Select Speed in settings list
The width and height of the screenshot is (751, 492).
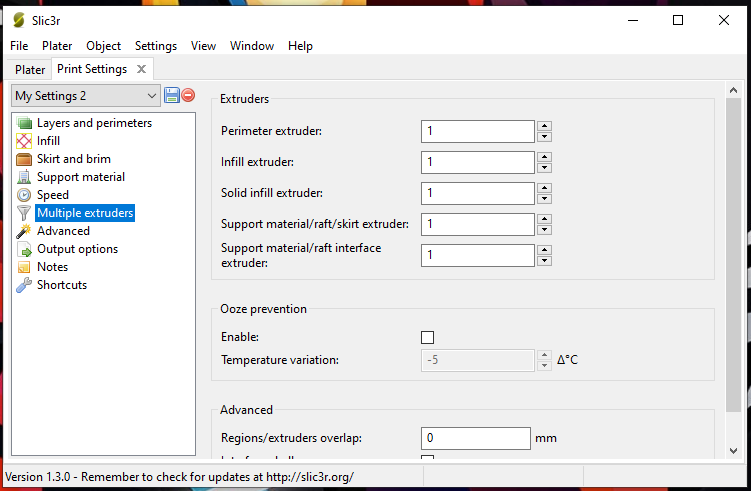click(x=53, y=195)
